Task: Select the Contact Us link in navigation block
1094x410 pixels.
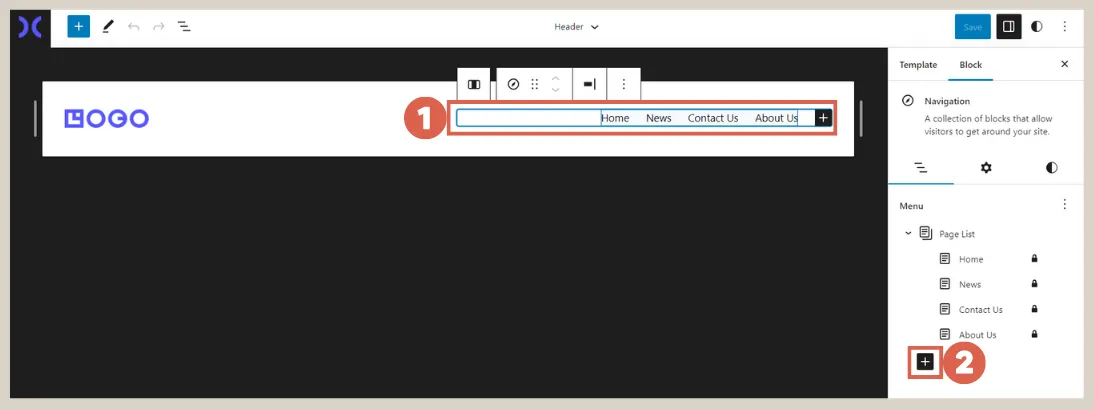Action: [713, 118]
